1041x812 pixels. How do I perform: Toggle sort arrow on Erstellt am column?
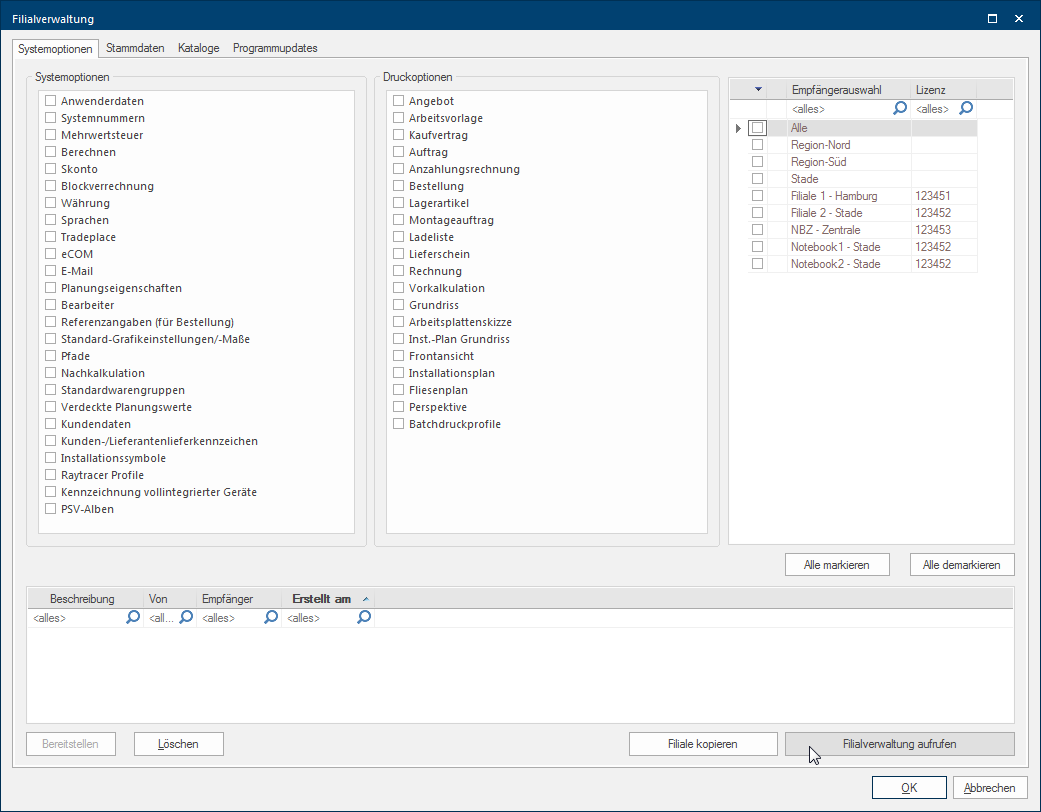[x=365, y=599]
